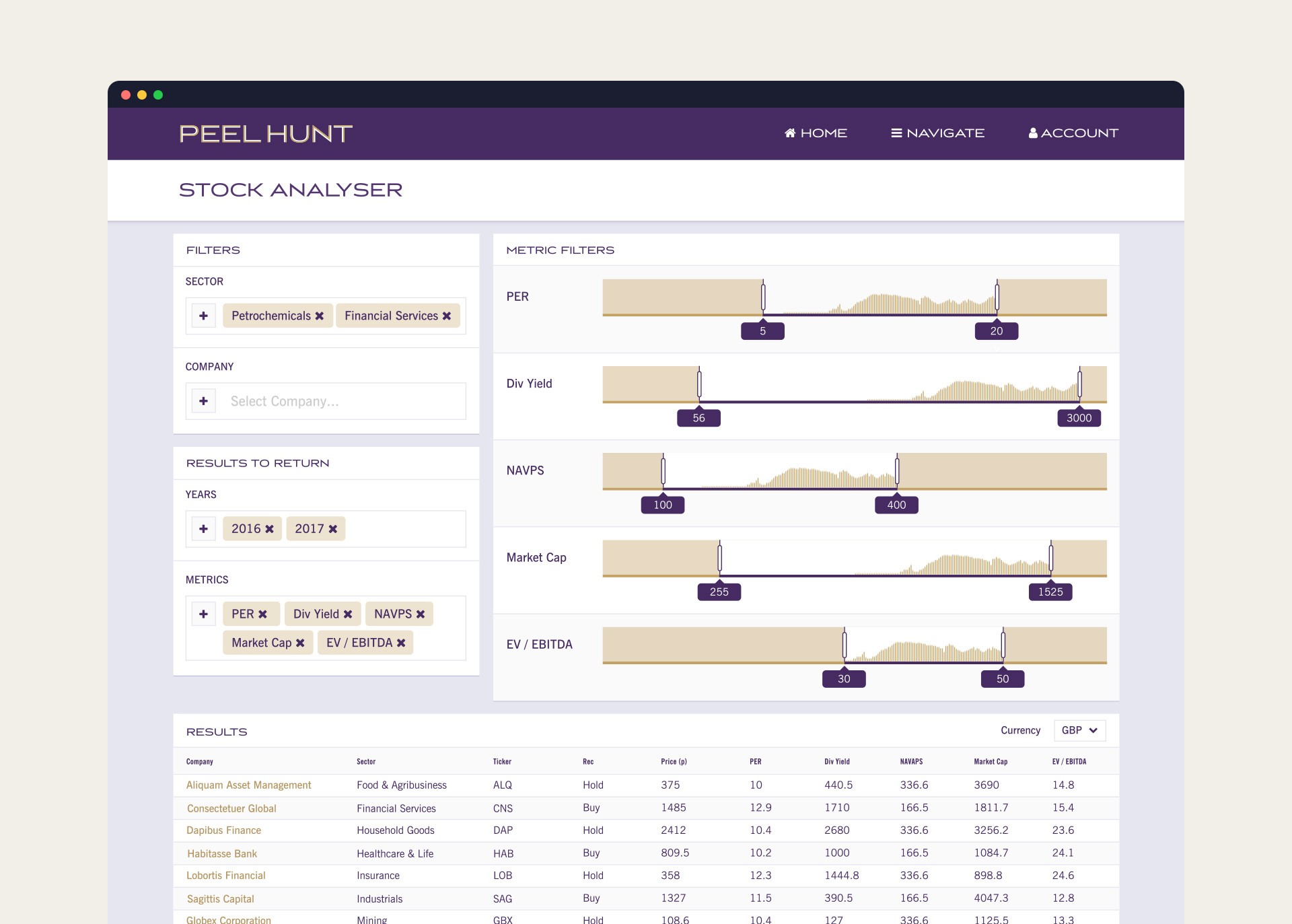Add a metric with the plus icon

point(203,614)
